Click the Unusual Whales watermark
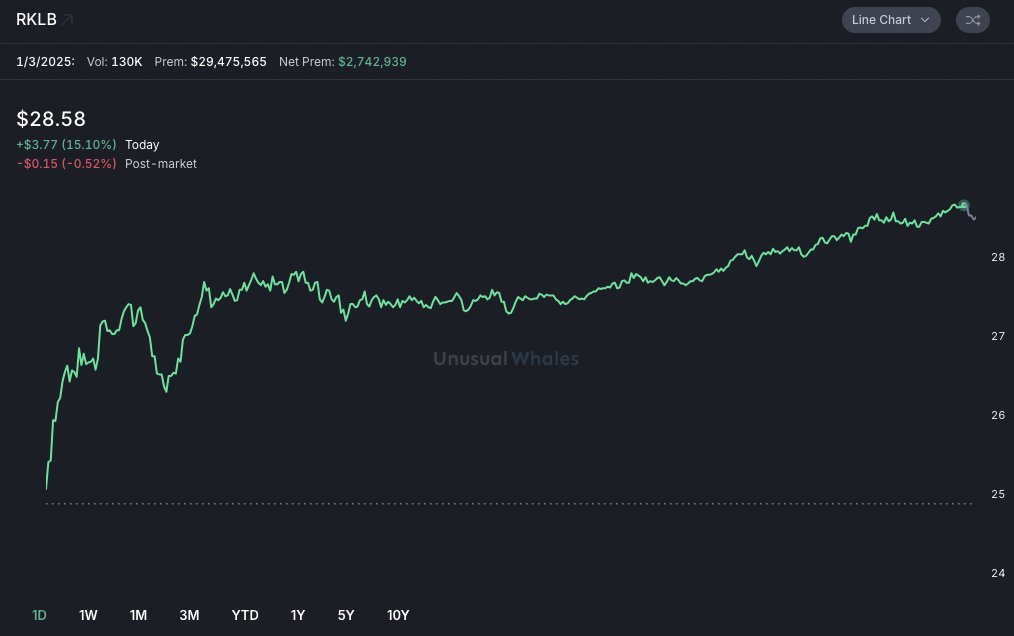1014x636 pixels. [505, 359]
